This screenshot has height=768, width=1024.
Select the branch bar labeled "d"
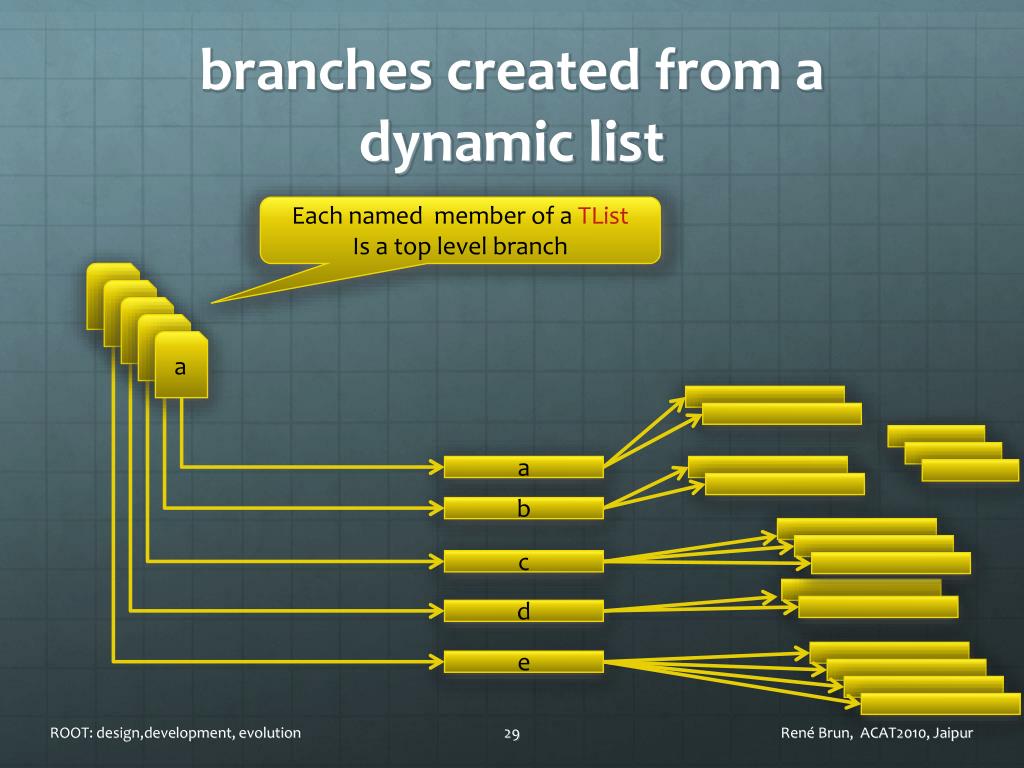pyautogui.click(x=524, y=611)
